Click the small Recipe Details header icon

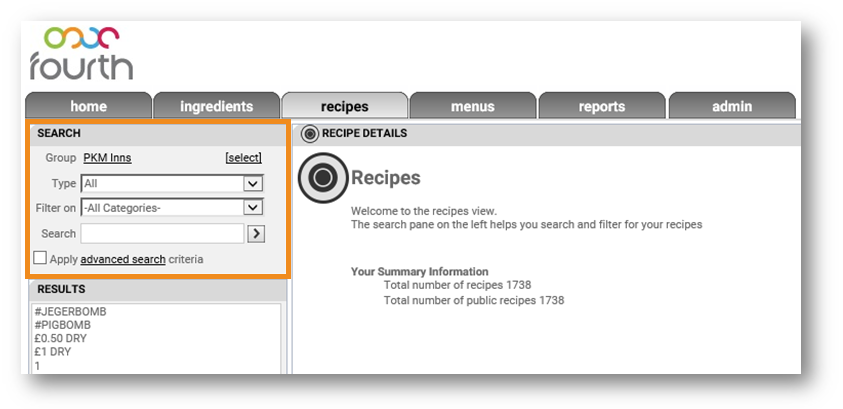[309, 133]
